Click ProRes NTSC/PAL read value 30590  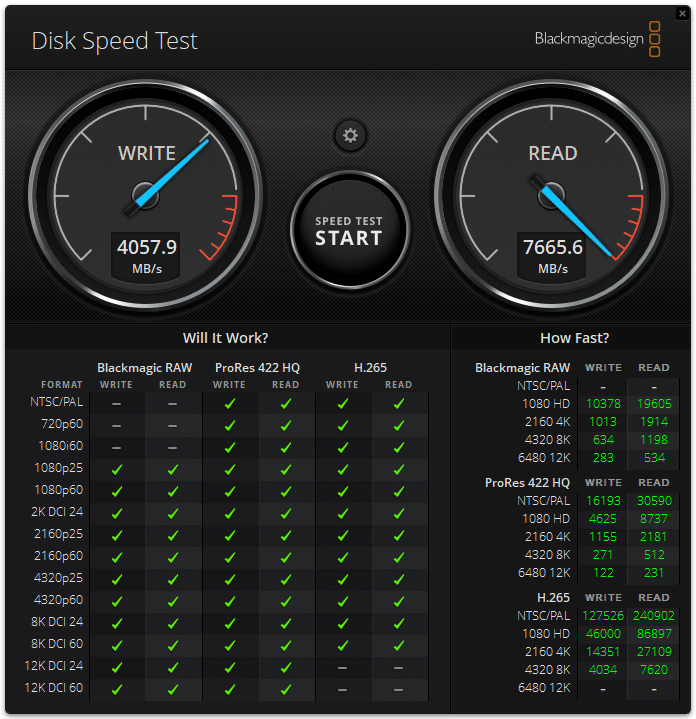click(x=654, y=501)
